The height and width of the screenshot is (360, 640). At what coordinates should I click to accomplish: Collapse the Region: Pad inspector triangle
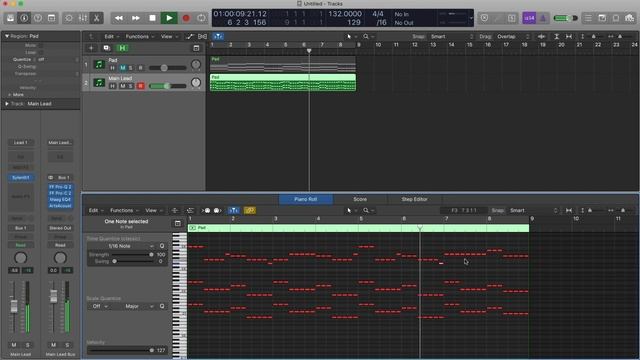click(7, 36)
